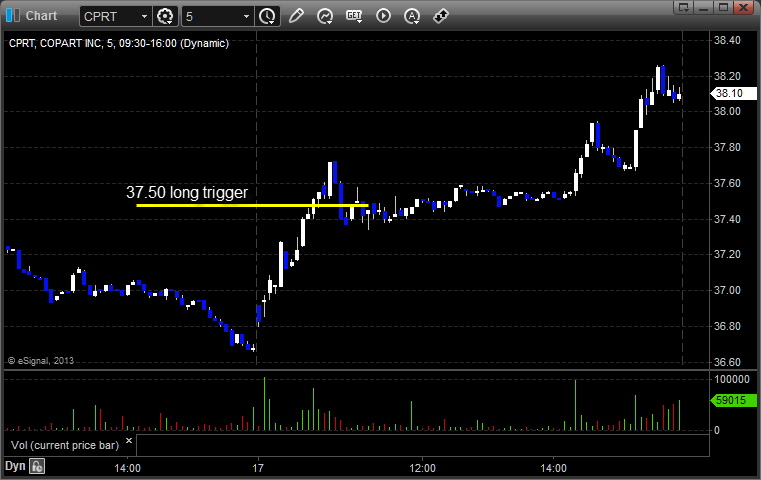This screenshot has height=480, width=761.
Task: Select the yellow trigger line on chart
Action: click(252, 205)
